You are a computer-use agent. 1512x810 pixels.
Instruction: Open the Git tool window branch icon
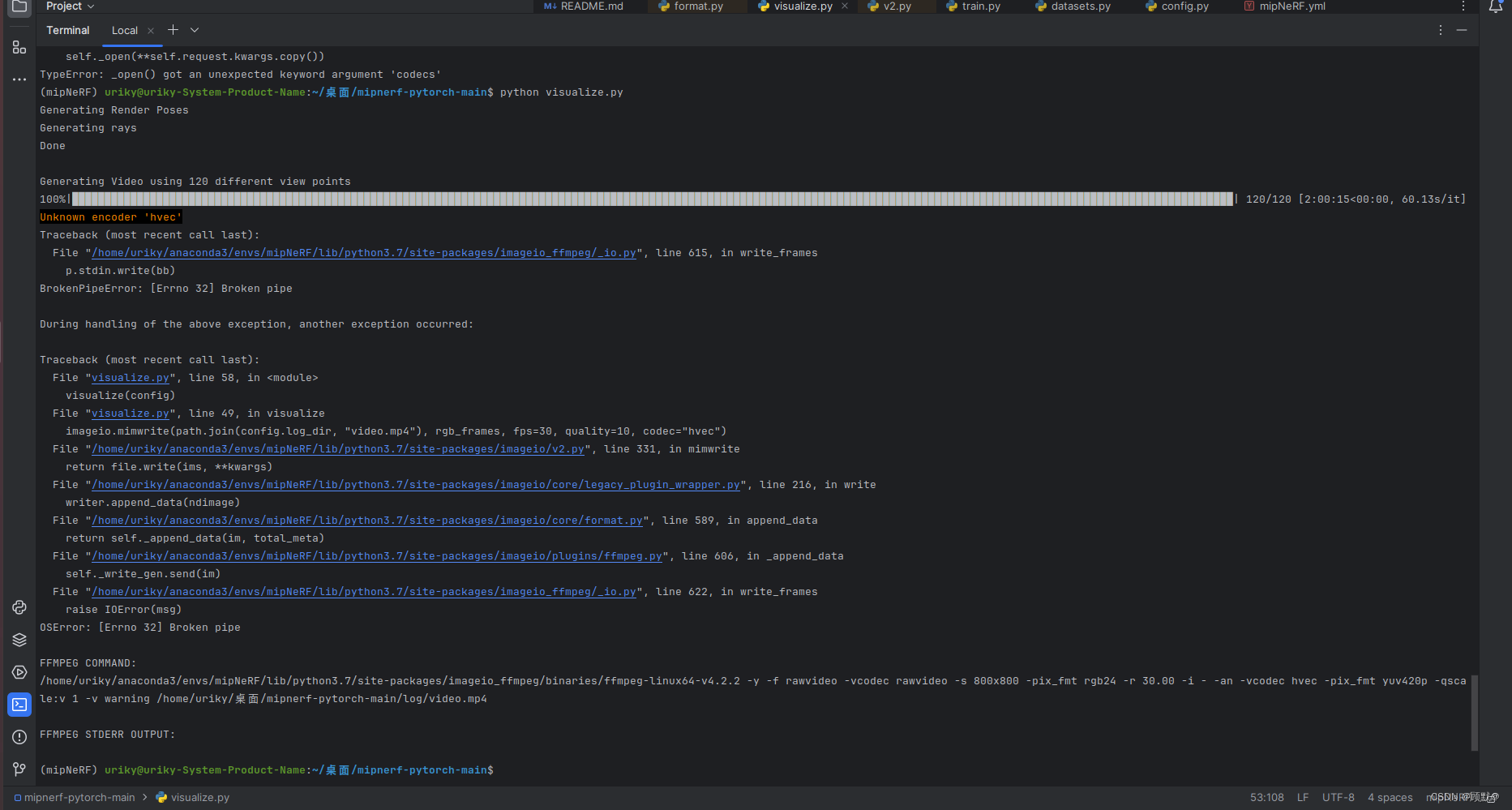[x=19, y=769]
